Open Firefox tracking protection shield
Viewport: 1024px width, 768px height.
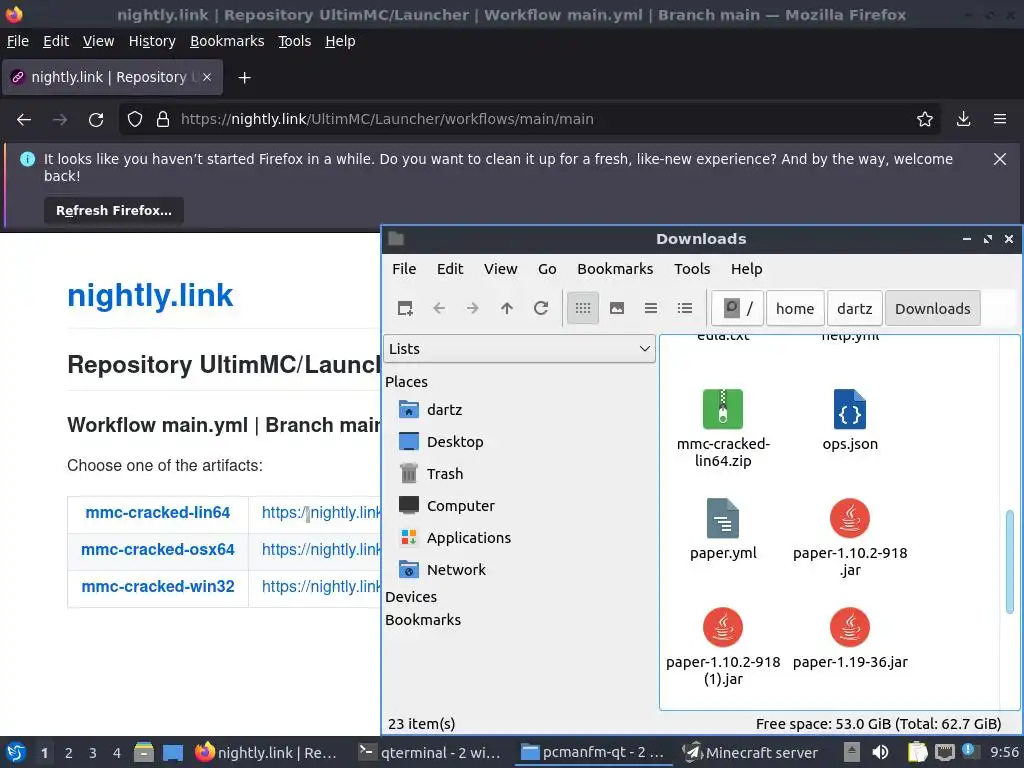click(135, 120)
